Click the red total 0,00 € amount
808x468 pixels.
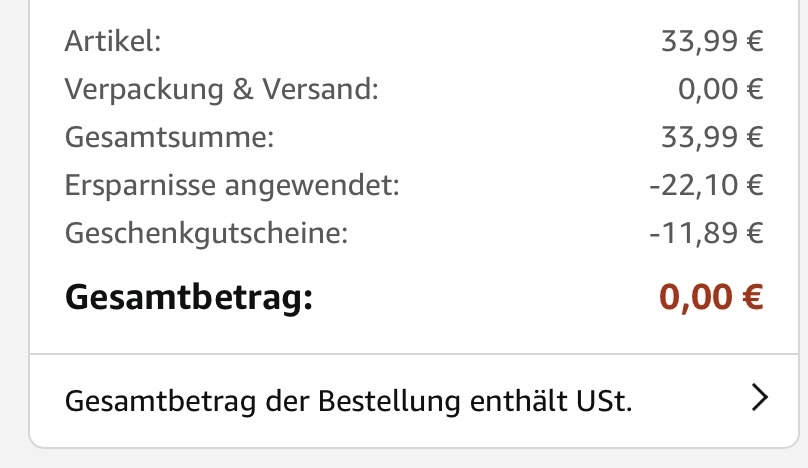(x=711, y=297)
